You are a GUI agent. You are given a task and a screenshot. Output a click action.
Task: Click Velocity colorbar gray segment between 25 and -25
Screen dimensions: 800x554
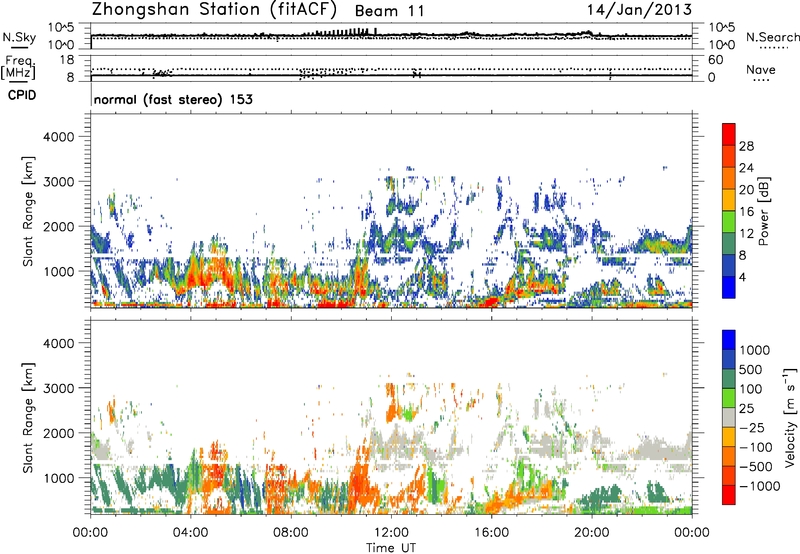(x=729, y=417)
